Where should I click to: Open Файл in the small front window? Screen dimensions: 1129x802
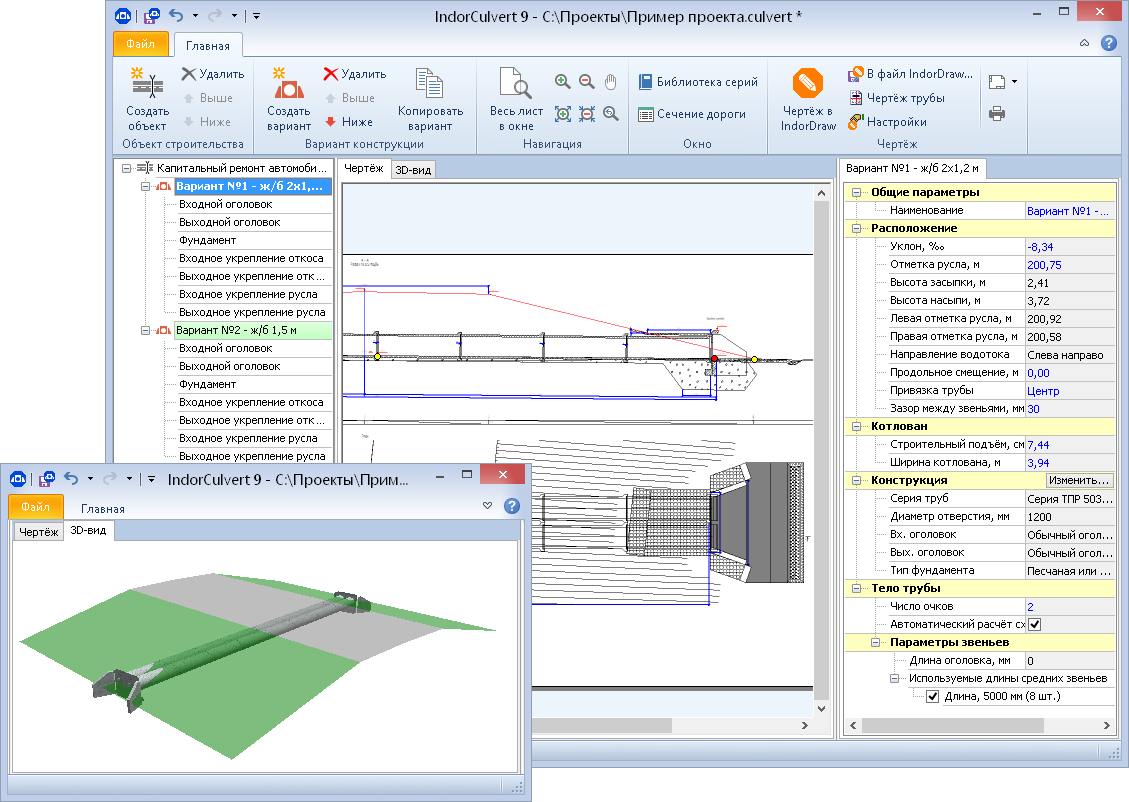[35, 507]
